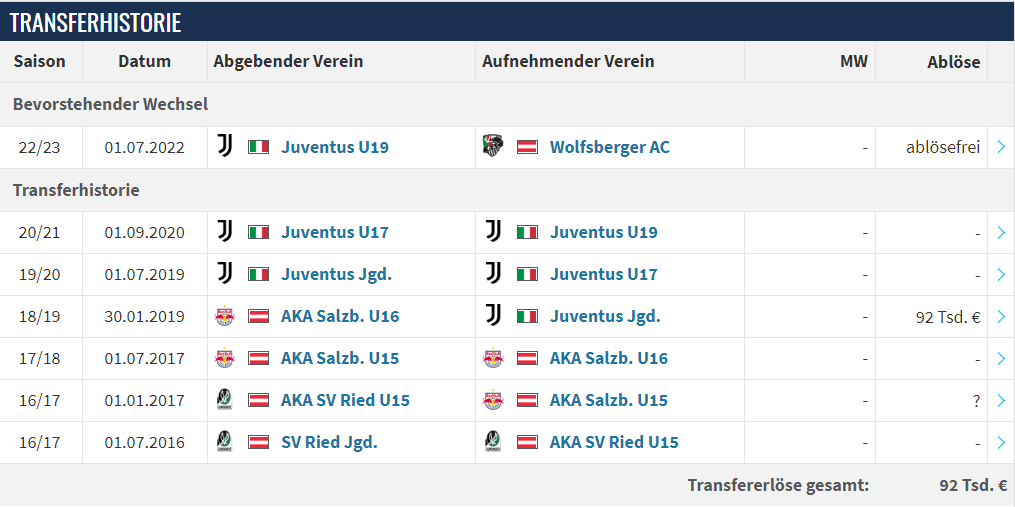Open details arrow for 01.07.2016 transfer

pos(1001,442)
